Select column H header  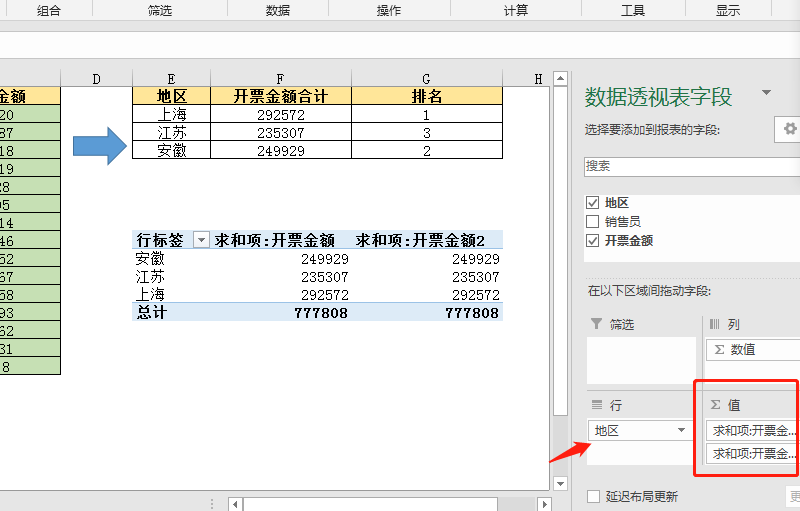click(538, 79)
